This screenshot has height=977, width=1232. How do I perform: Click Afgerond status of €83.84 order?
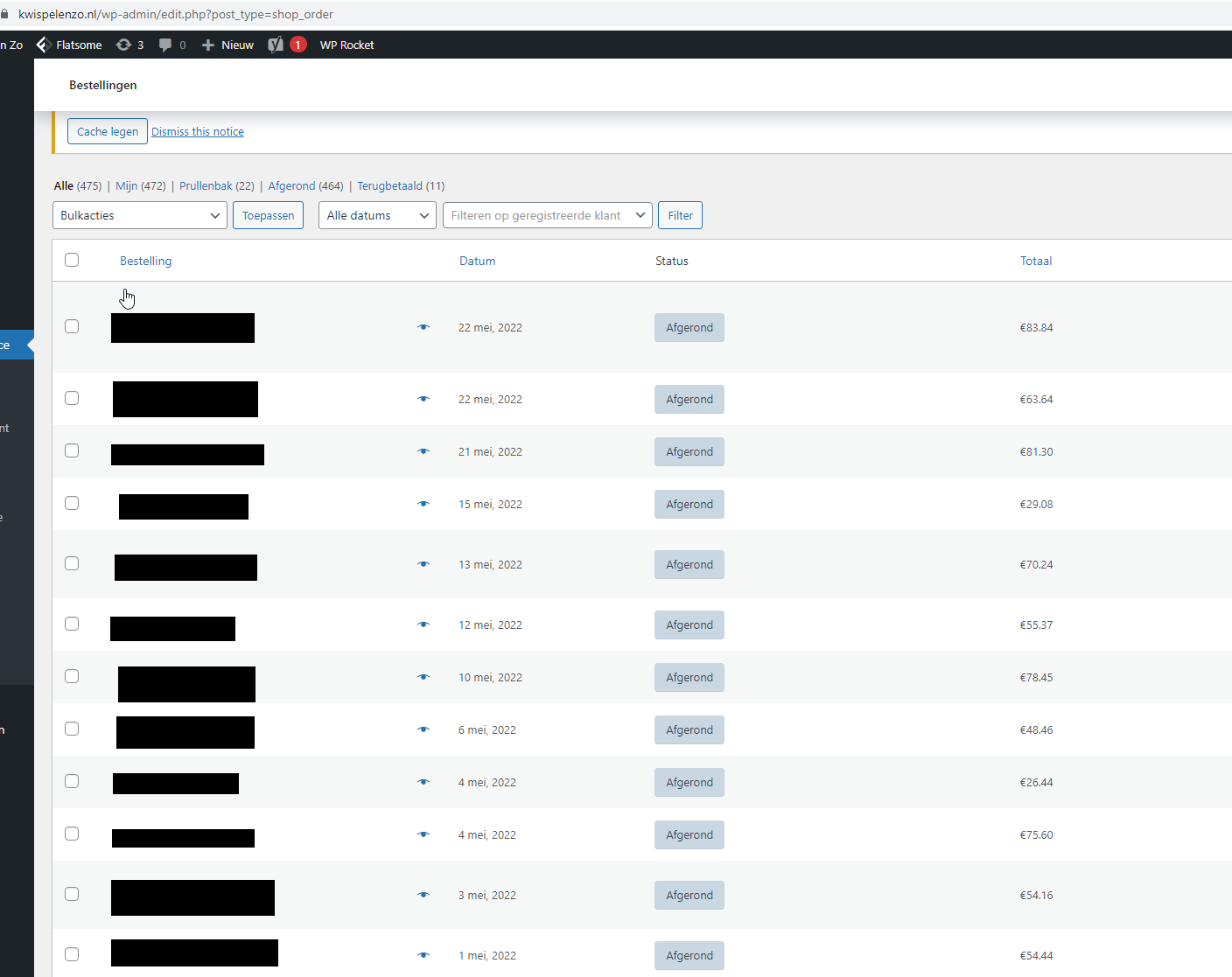click(689, 327)
